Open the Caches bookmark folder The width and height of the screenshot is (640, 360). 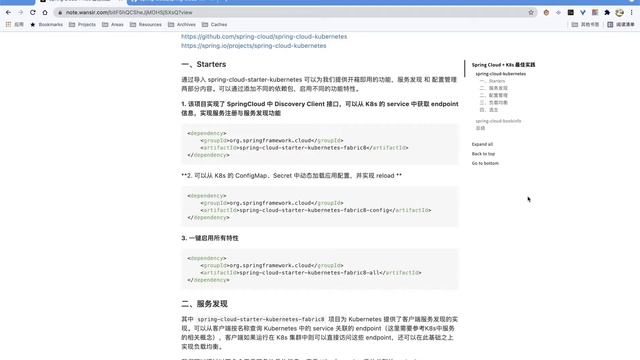tap(214, 24)
